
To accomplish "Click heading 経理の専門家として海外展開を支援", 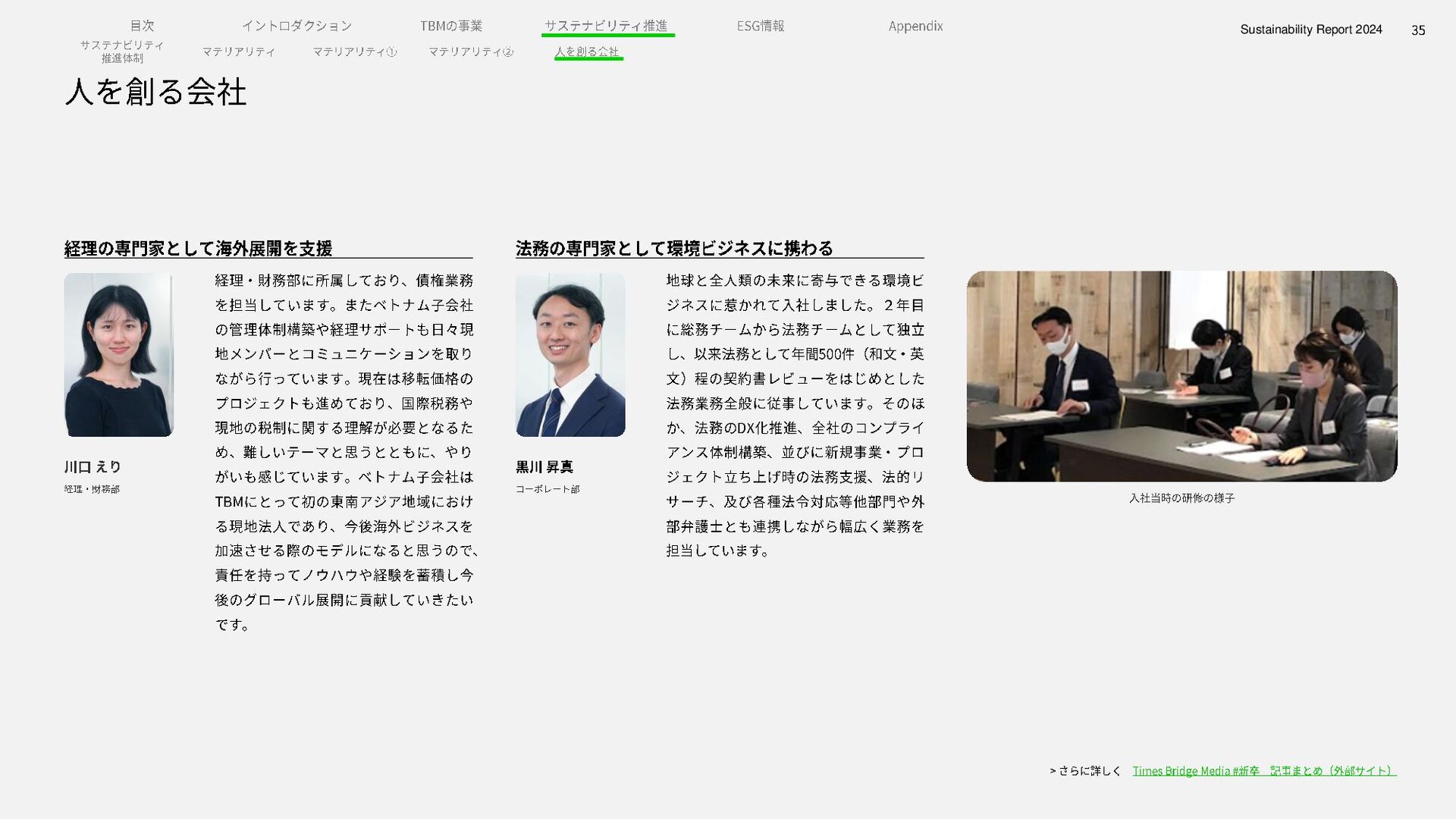I will point(198,248).
